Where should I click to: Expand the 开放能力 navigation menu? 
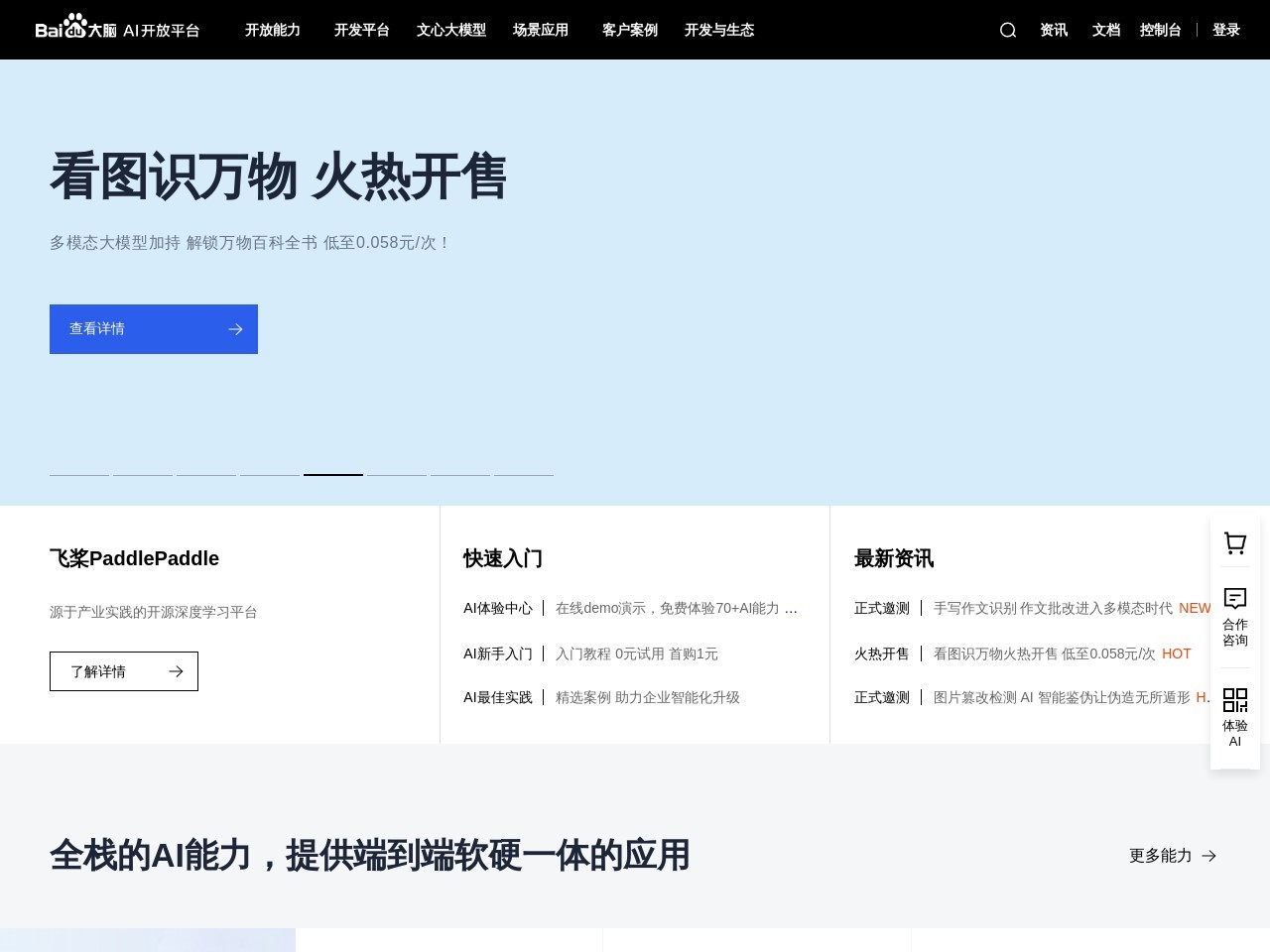coord(273,30)
